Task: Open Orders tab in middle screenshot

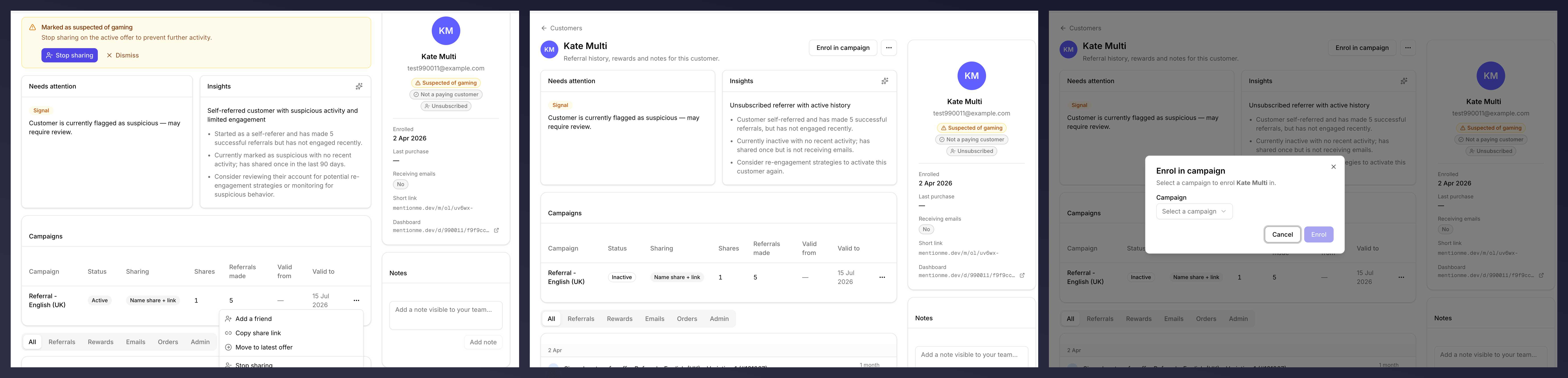Action: [x=687, y=319]
